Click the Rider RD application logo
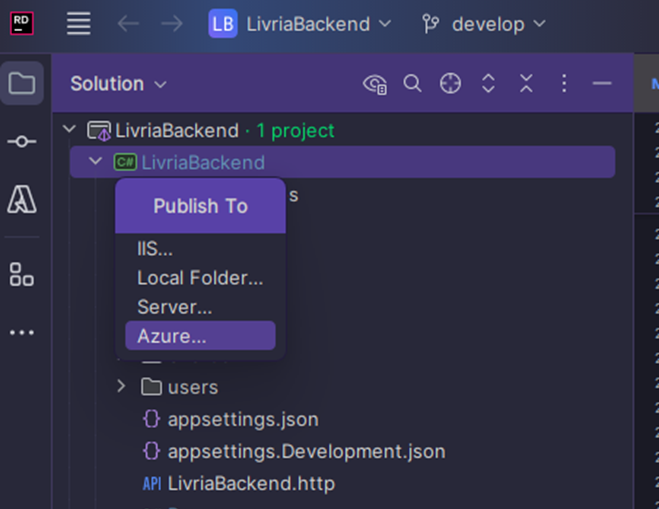Image resolution: width=659 pixels, height=509 pixels. tap(21, 24)
